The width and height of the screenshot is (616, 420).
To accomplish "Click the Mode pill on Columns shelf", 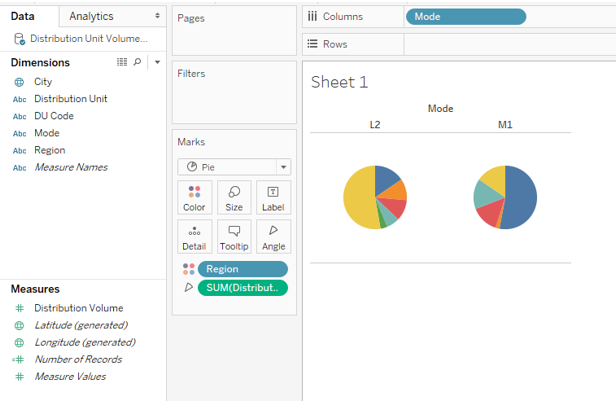I will (465, 16).
